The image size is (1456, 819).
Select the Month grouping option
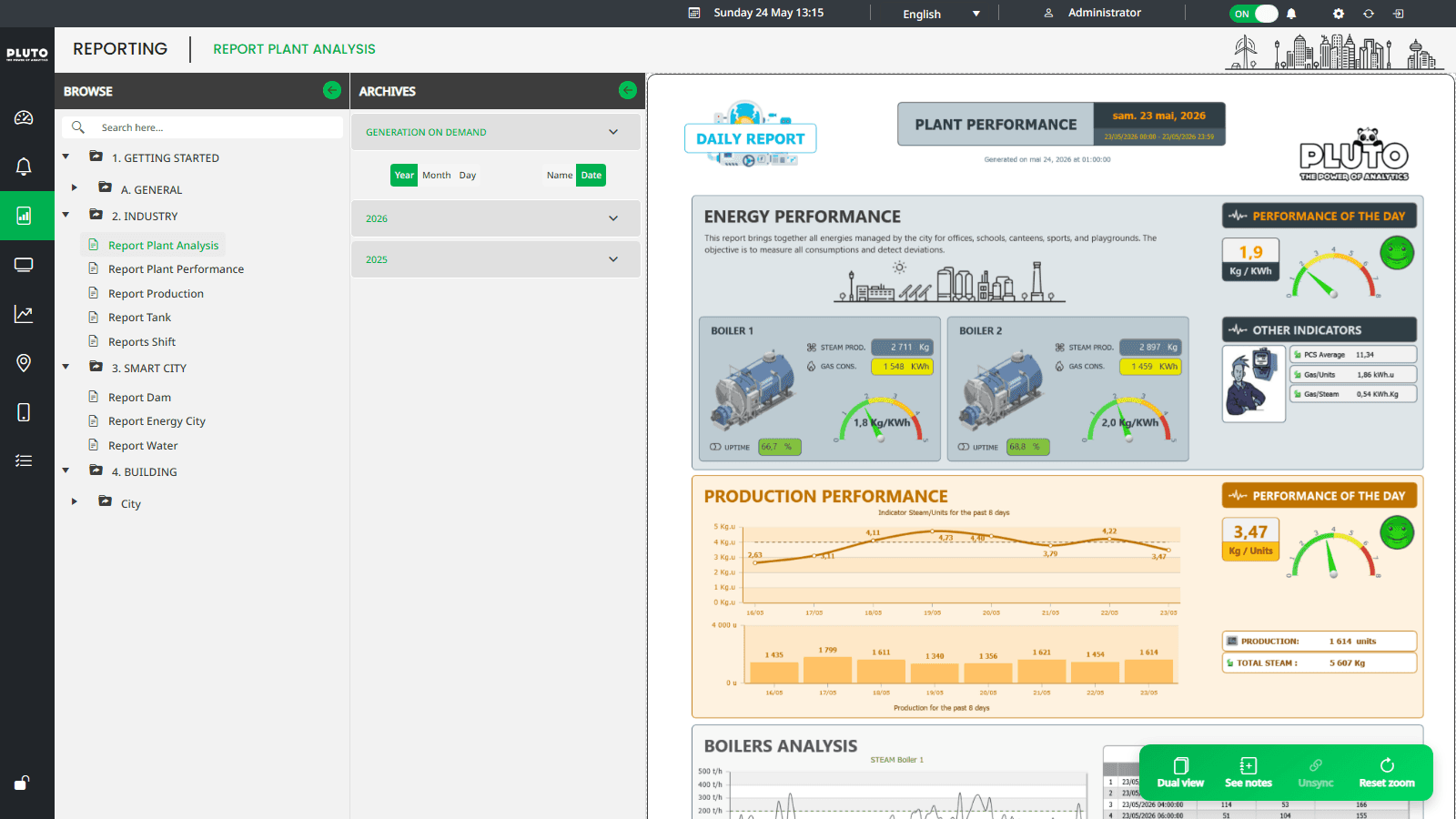(437, 175)
